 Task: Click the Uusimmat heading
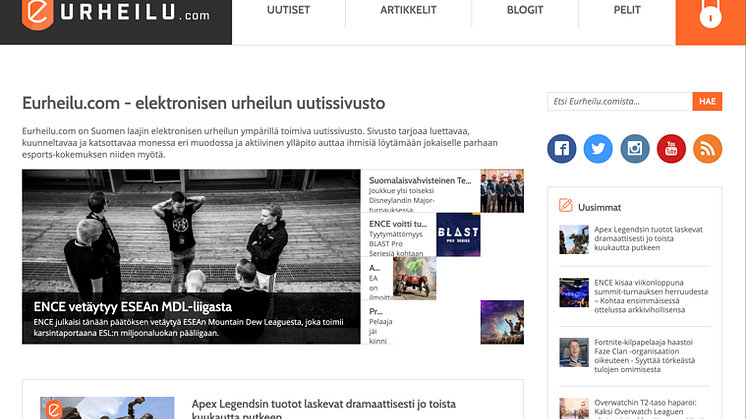click(x=599, y=207)
